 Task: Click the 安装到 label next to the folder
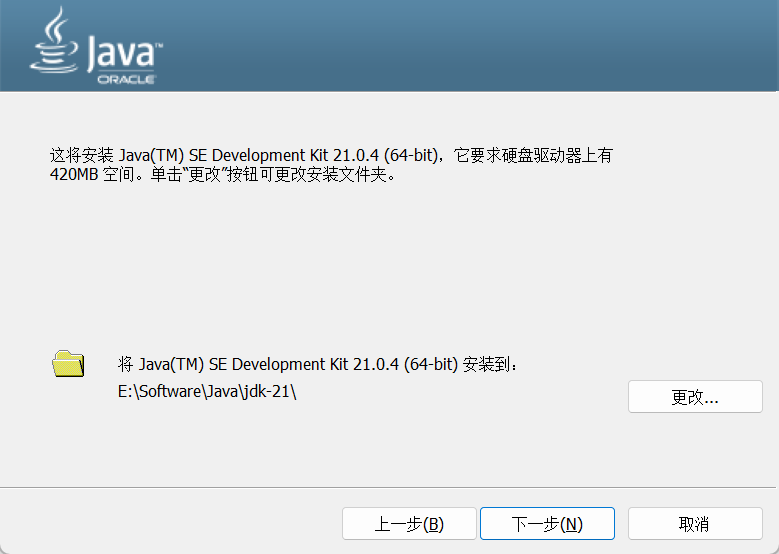coord(489,364)
